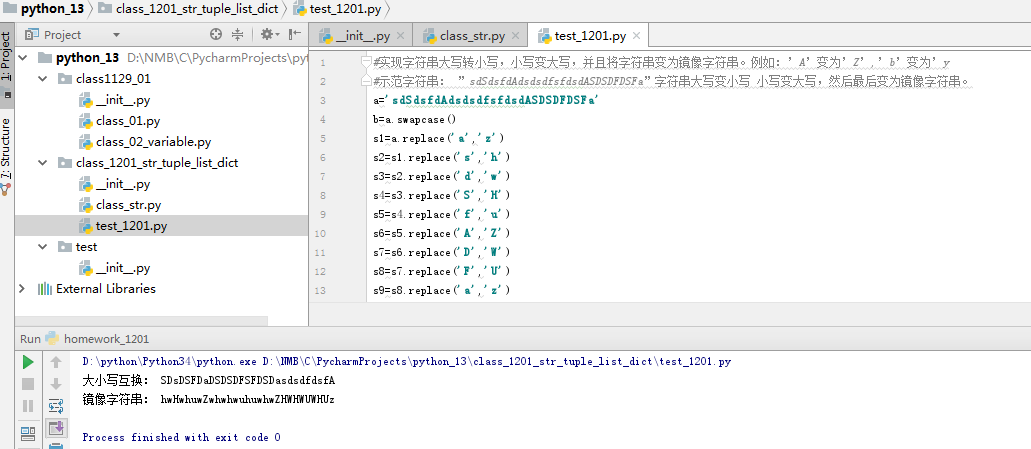This screenshot has height=449, width=1031.
Task: Click the Collapse All icon in Project panel
Action: pyautogui.click(x=238, y=34)
